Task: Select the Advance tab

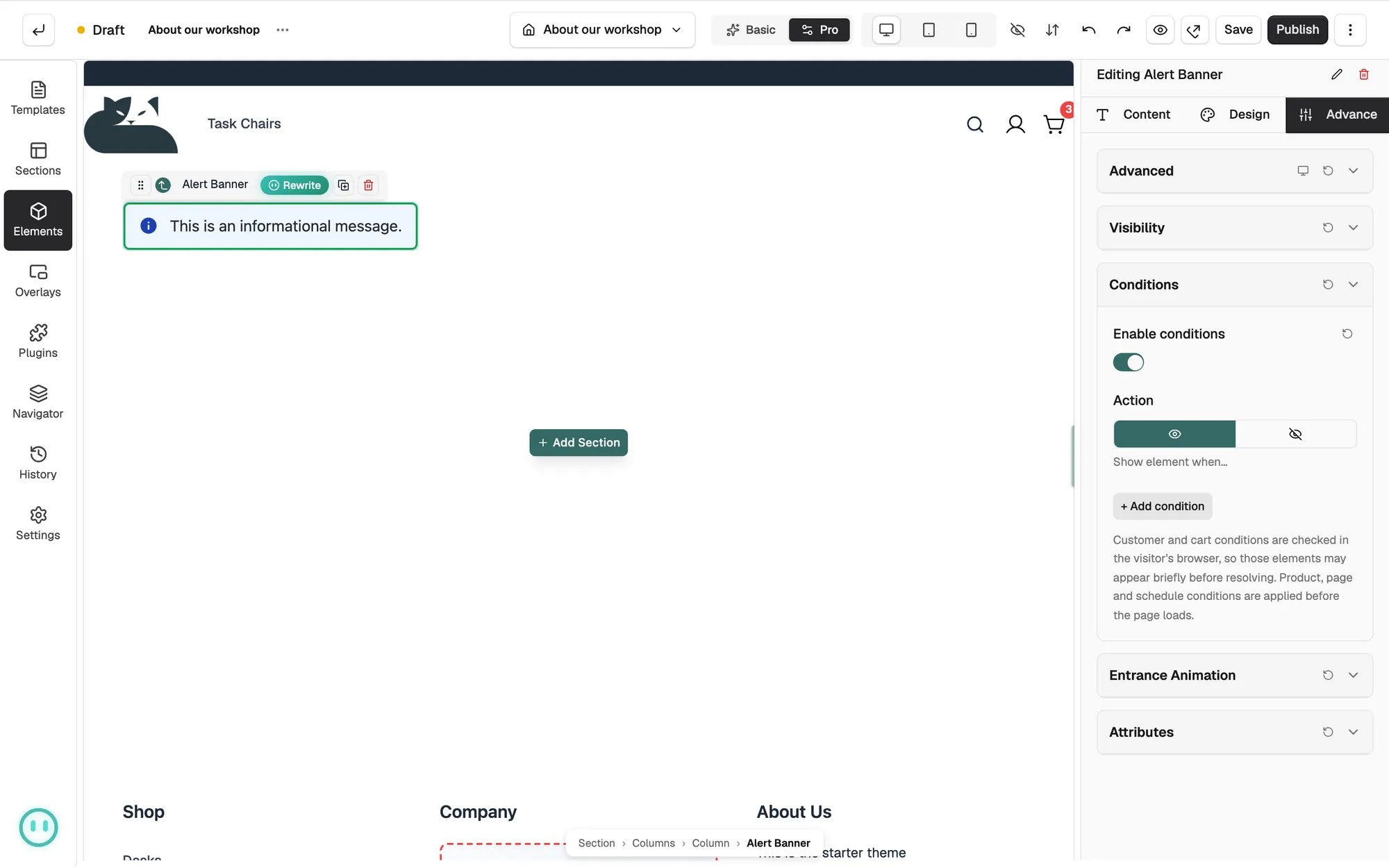Action: coord(1338,115)
